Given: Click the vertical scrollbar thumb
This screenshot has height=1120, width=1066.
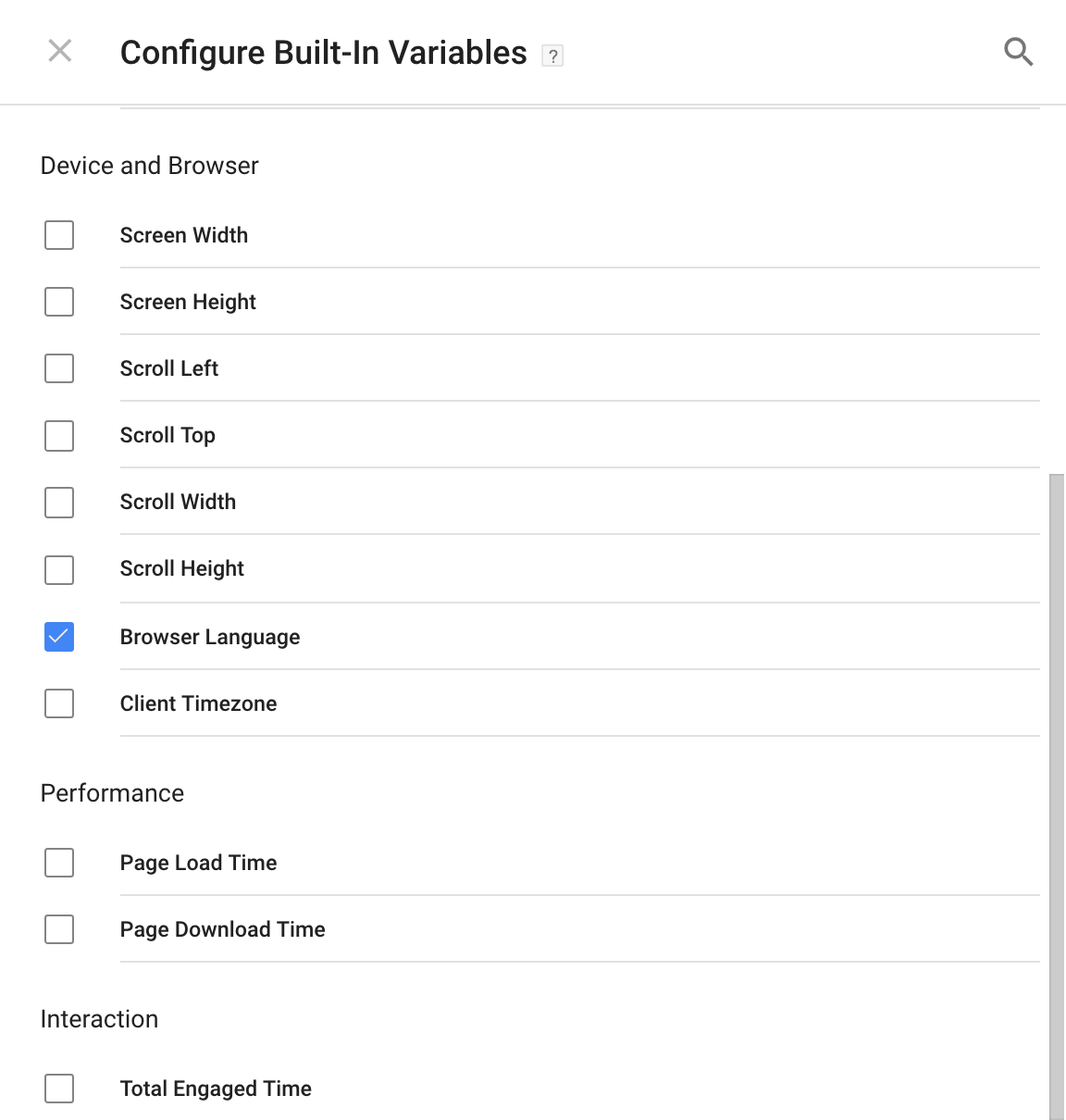Looking at the screenshot, I should (1057, 797).
